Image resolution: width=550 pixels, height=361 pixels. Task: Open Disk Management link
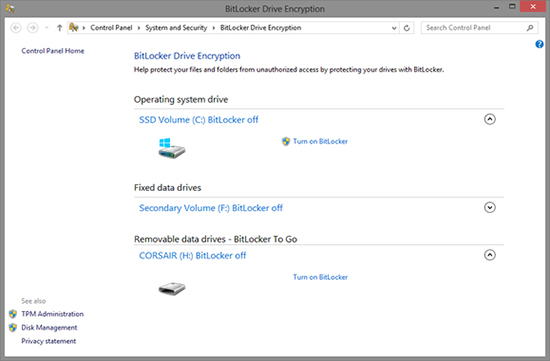(49, 328)
